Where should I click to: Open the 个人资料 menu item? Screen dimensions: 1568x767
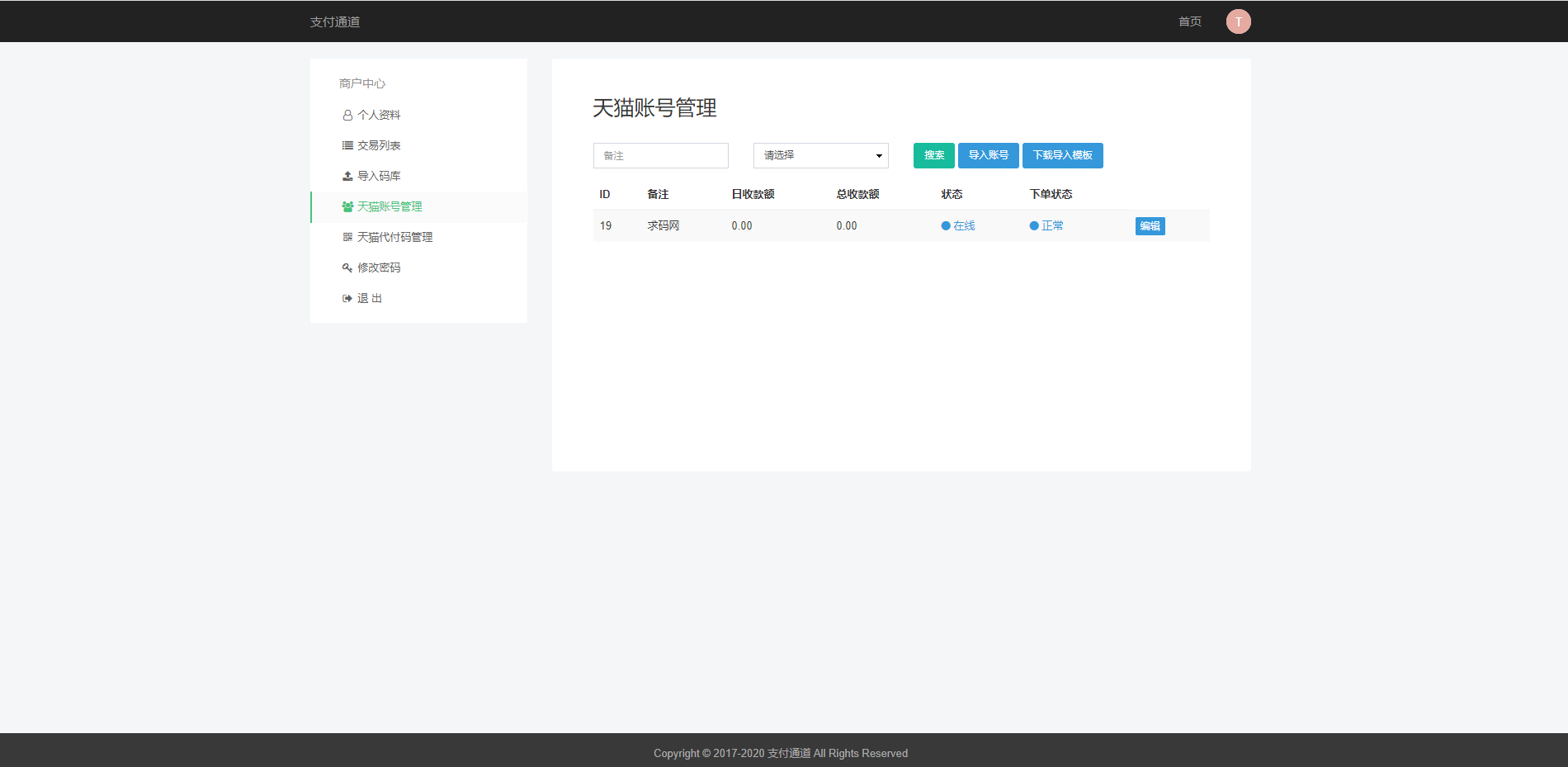coord(418,115)
